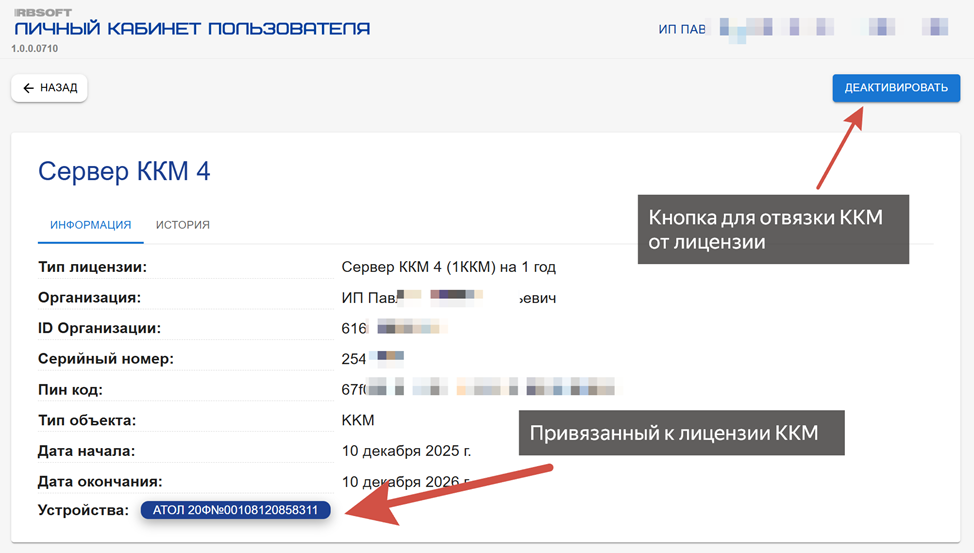Click the АТОЛ 20Ф device chip
The width and height of the screenshot is (974, 553).
[236, 510]
